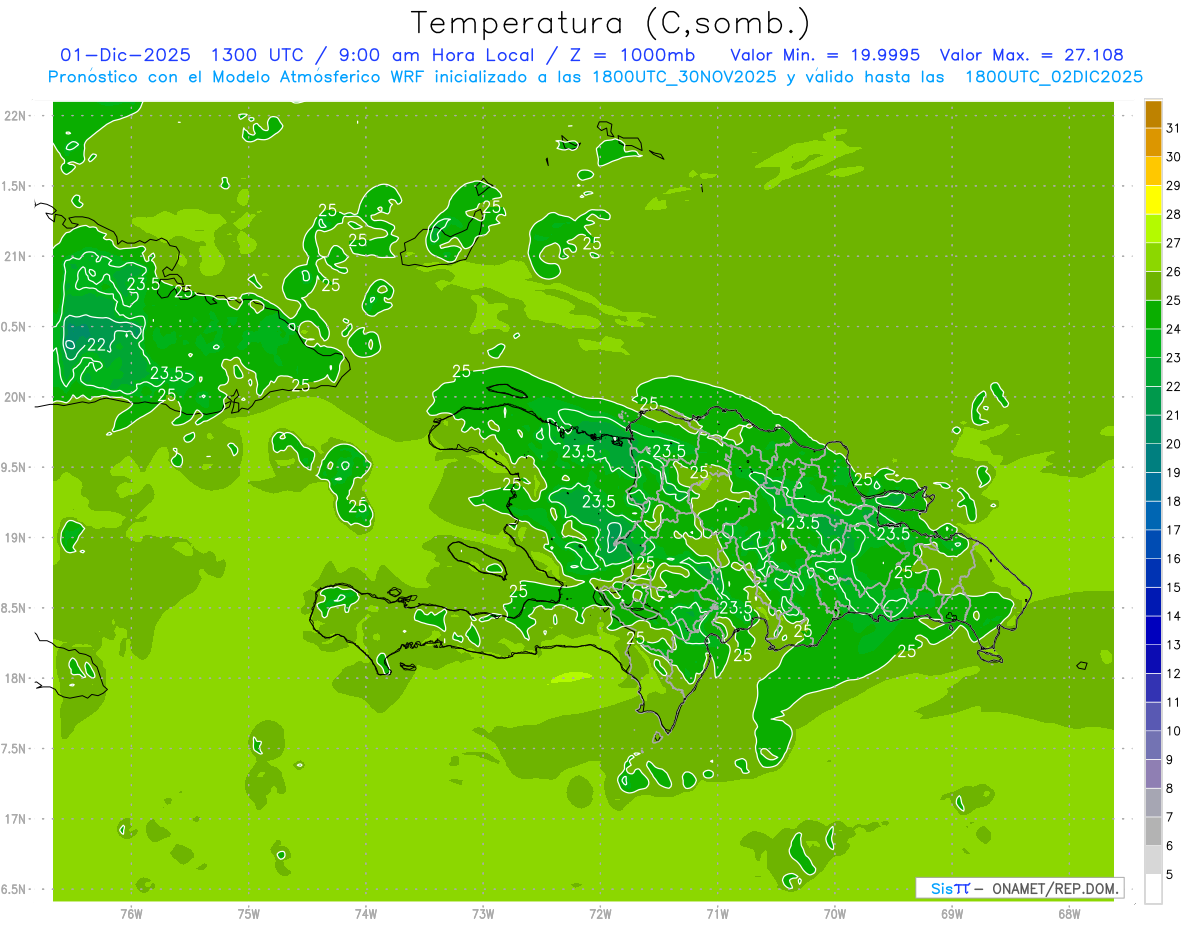Click the '17N' latitude axis label
This screenshot has height=927, width=1200.
(17, 819)
